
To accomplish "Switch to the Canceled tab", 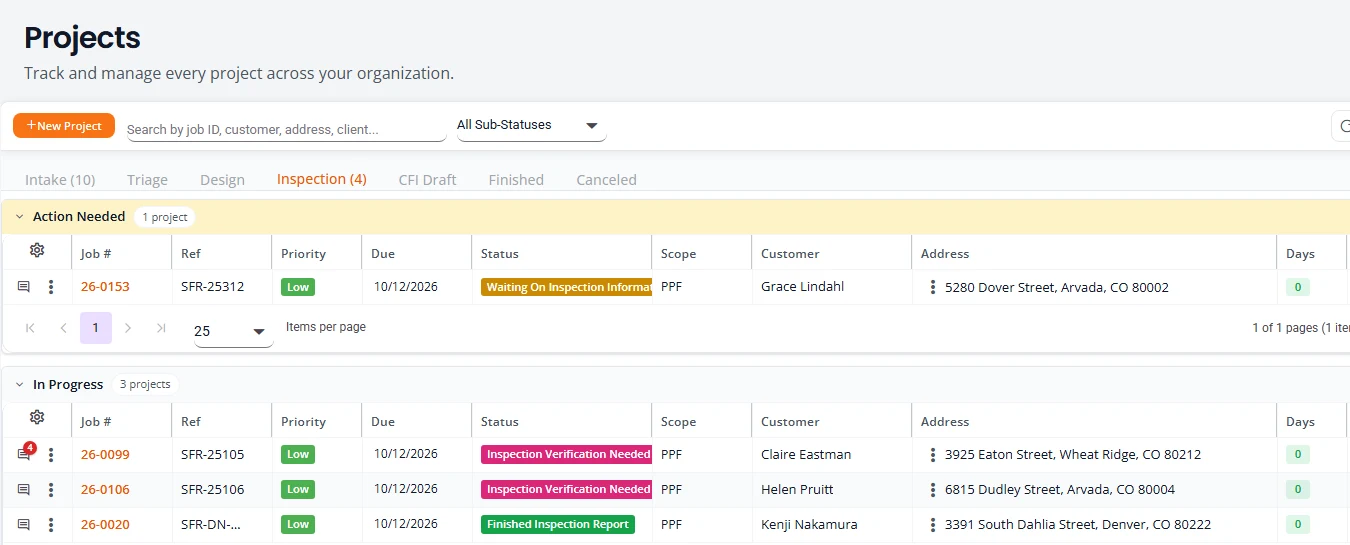I will tap(606, 180).
